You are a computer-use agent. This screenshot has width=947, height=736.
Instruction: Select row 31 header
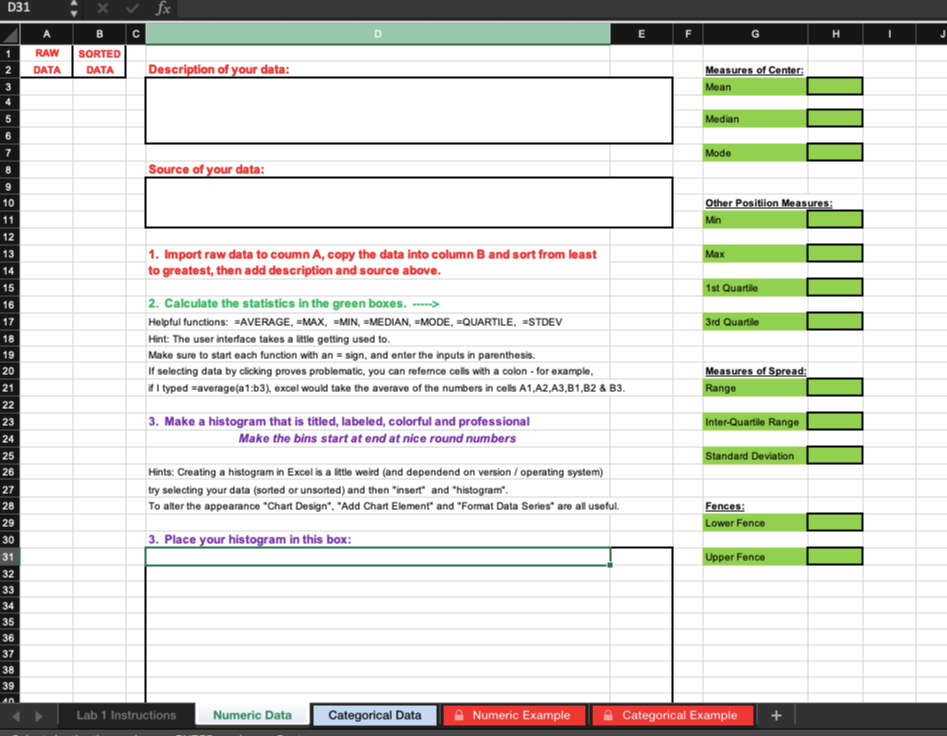pyautogui.click(x=10, y=557)
